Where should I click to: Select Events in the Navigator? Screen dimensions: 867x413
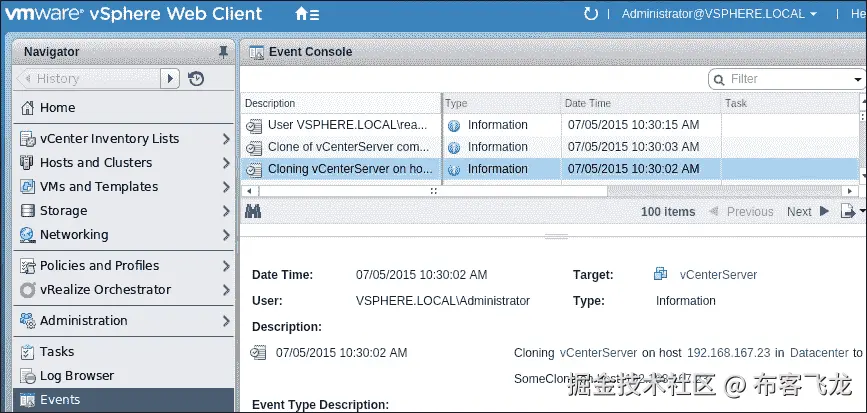pos(124,400)
